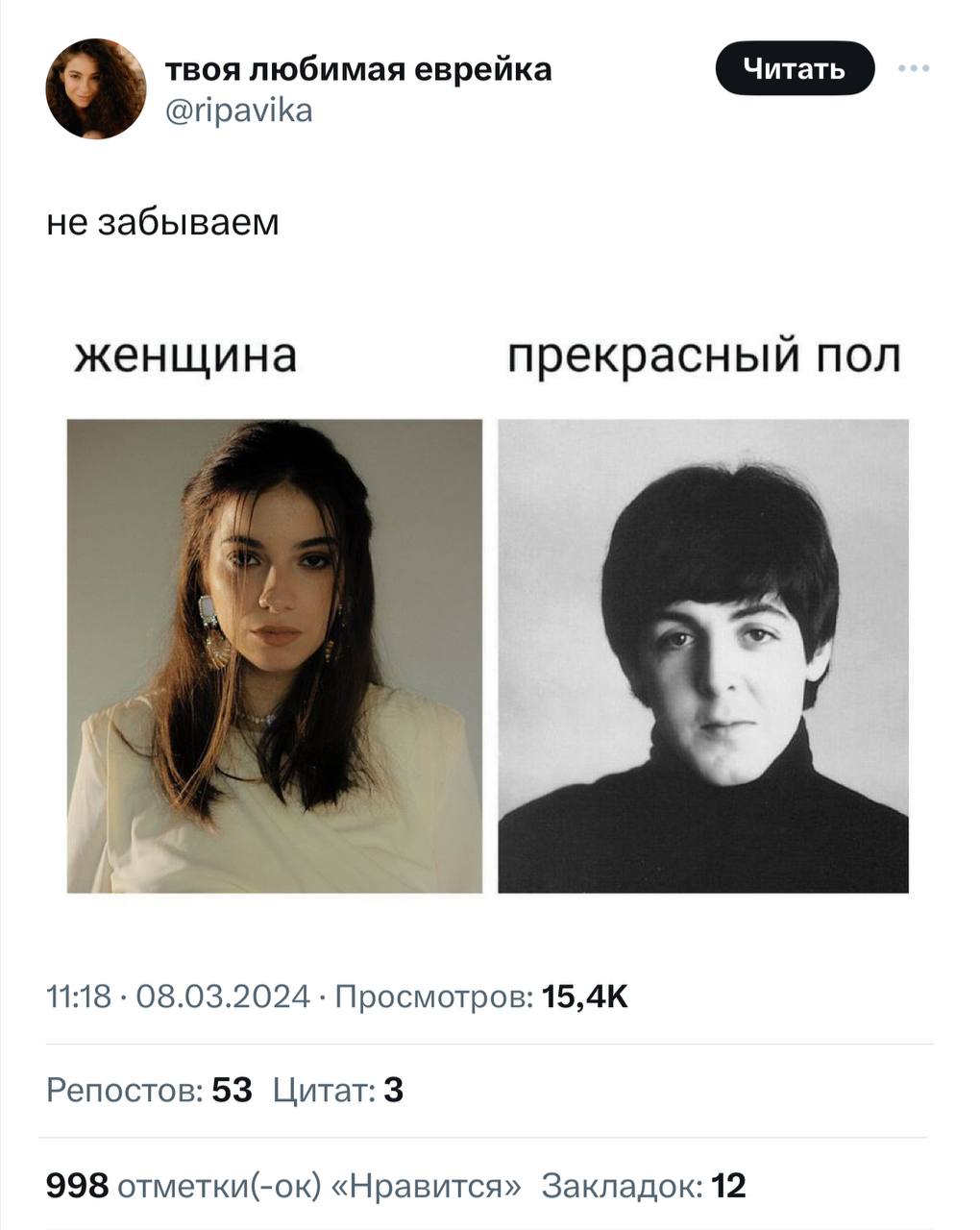980x1230 pixels.
Task: Open the right black-and-white portrait
Action: [x=703, y=655]
